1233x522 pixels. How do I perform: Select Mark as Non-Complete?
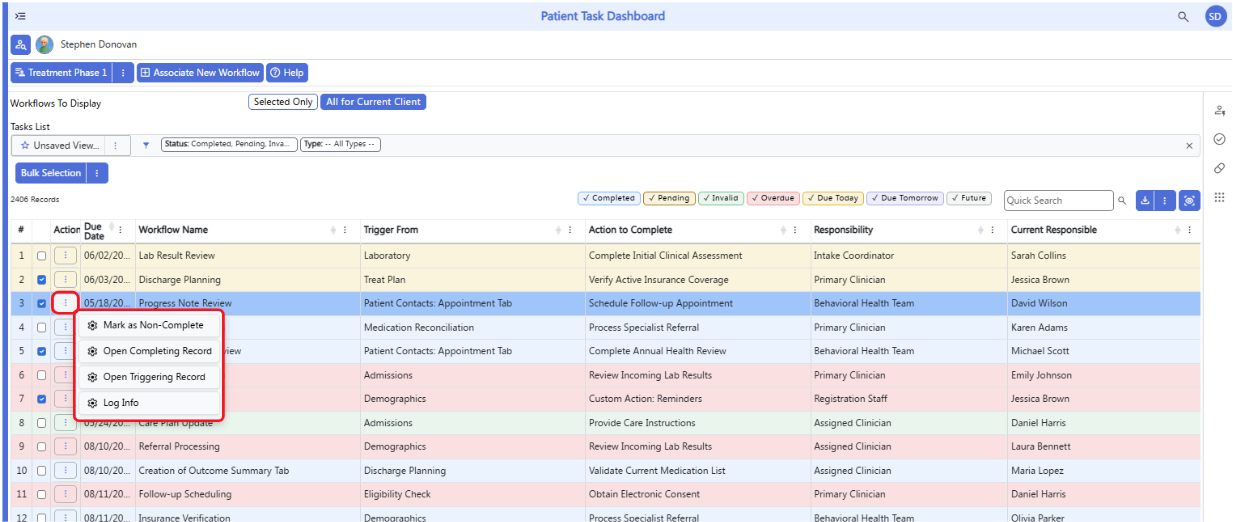[148, 325]
